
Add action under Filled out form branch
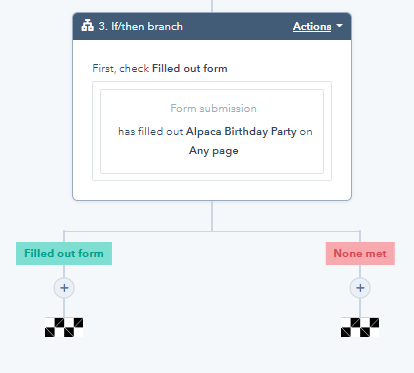(x=64, y=288)
